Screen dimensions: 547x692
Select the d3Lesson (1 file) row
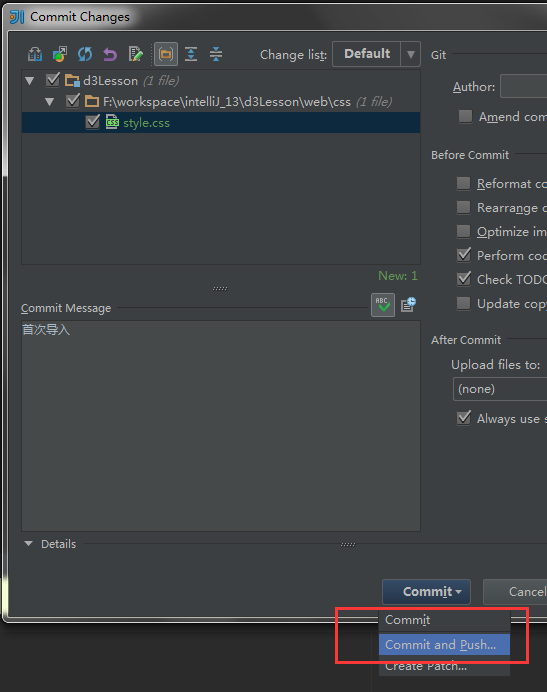coord(221,80)
